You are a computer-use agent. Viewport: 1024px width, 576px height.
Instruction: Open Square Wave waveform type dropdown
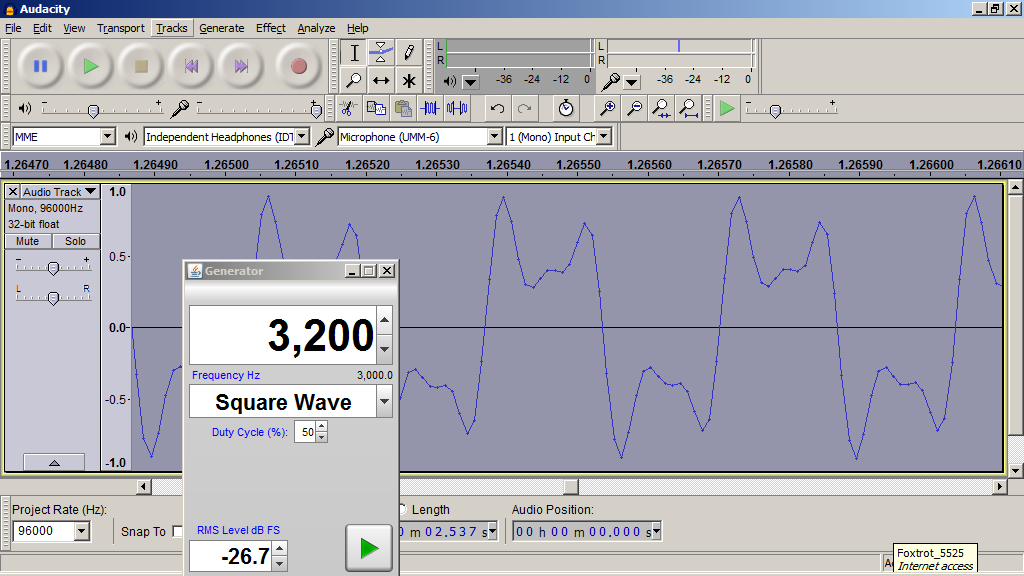[384, 402]
